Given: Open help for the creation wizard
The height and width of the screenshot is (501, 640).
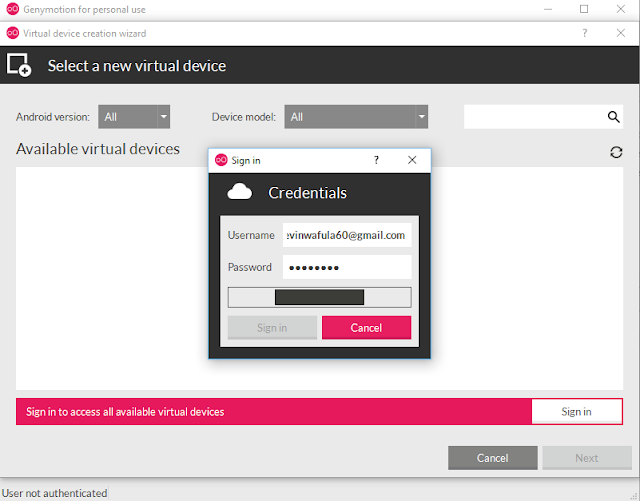Looking at the screenshot, I should 584,33.
